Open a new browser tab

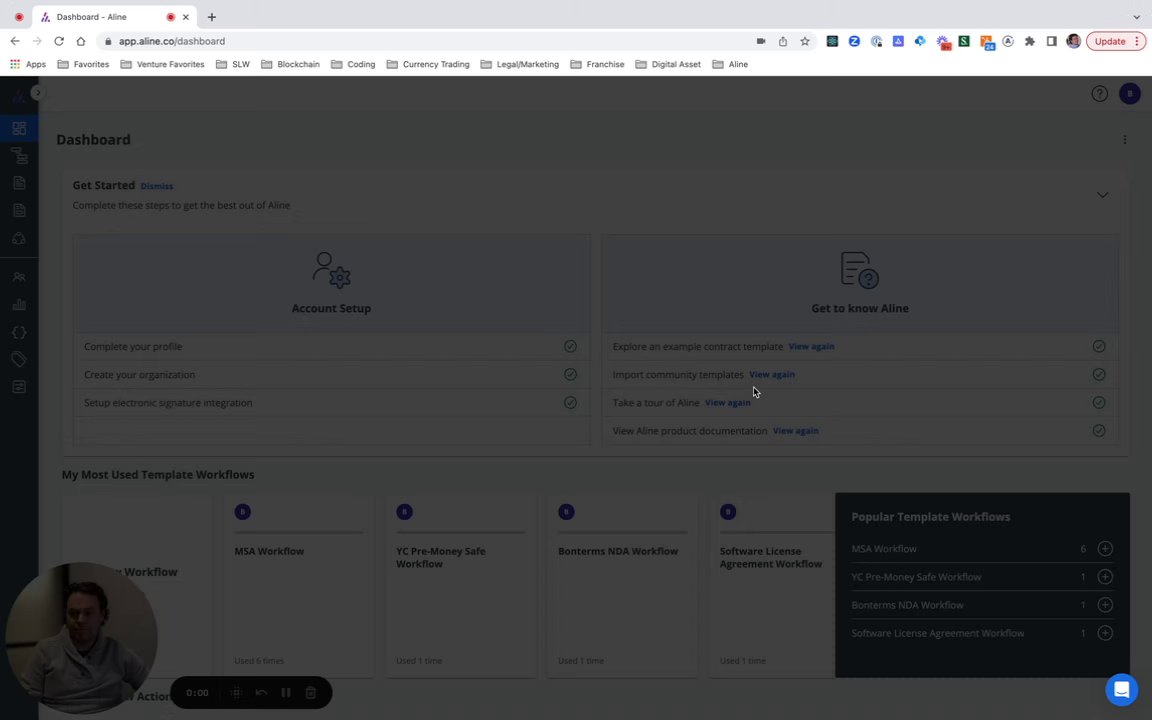point(212,17)
